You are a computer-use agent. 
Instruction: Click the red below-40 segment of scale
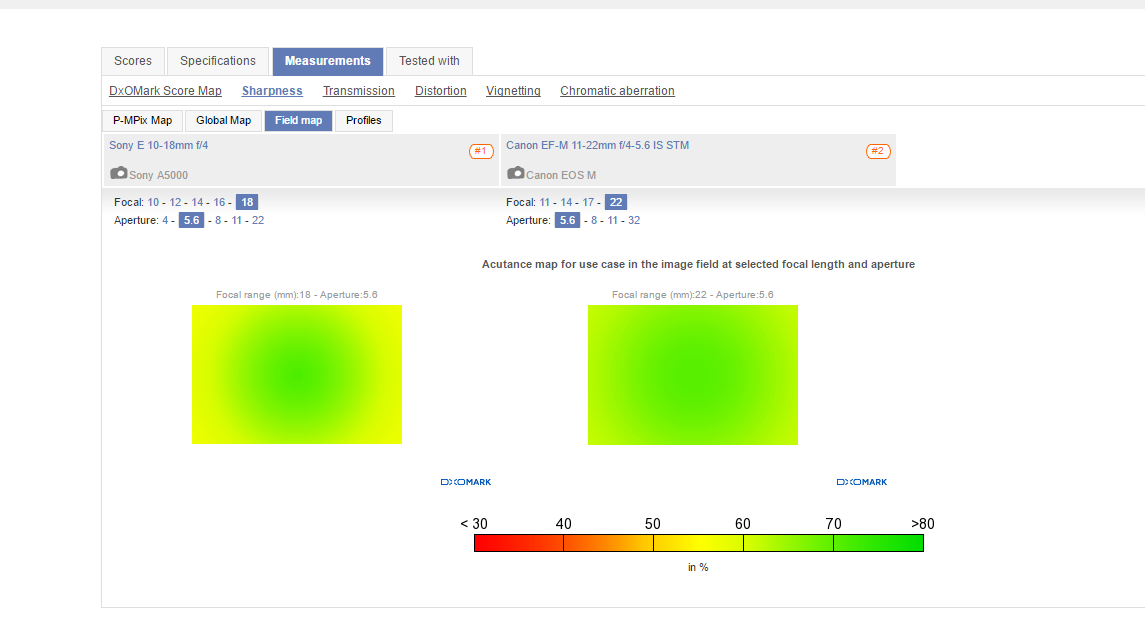[x=518, y=543]
